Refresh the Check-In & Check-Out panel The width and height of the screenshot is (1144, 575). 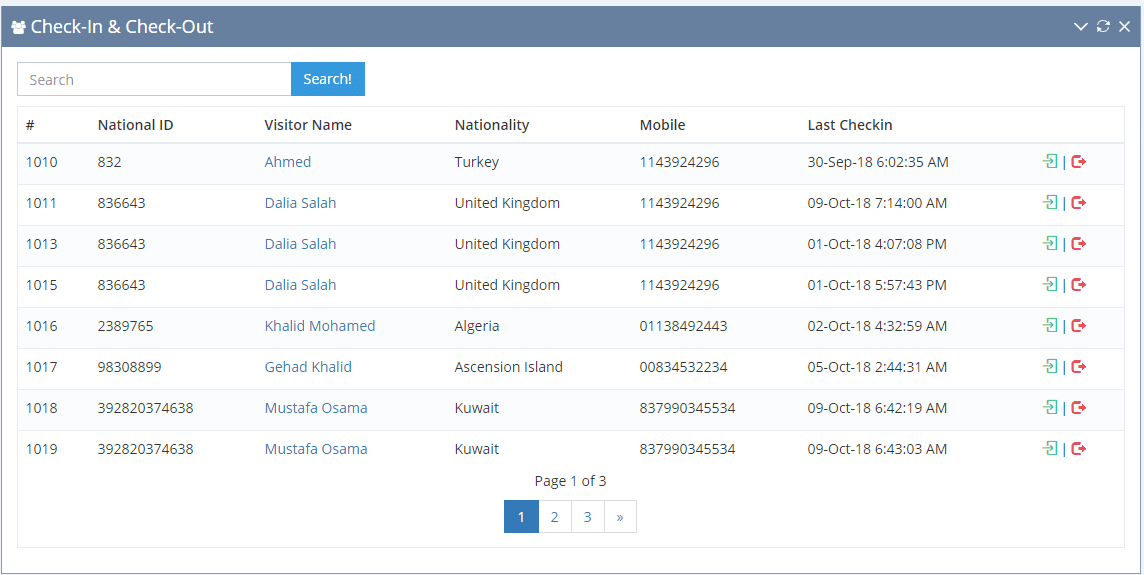click(1103, 27)
